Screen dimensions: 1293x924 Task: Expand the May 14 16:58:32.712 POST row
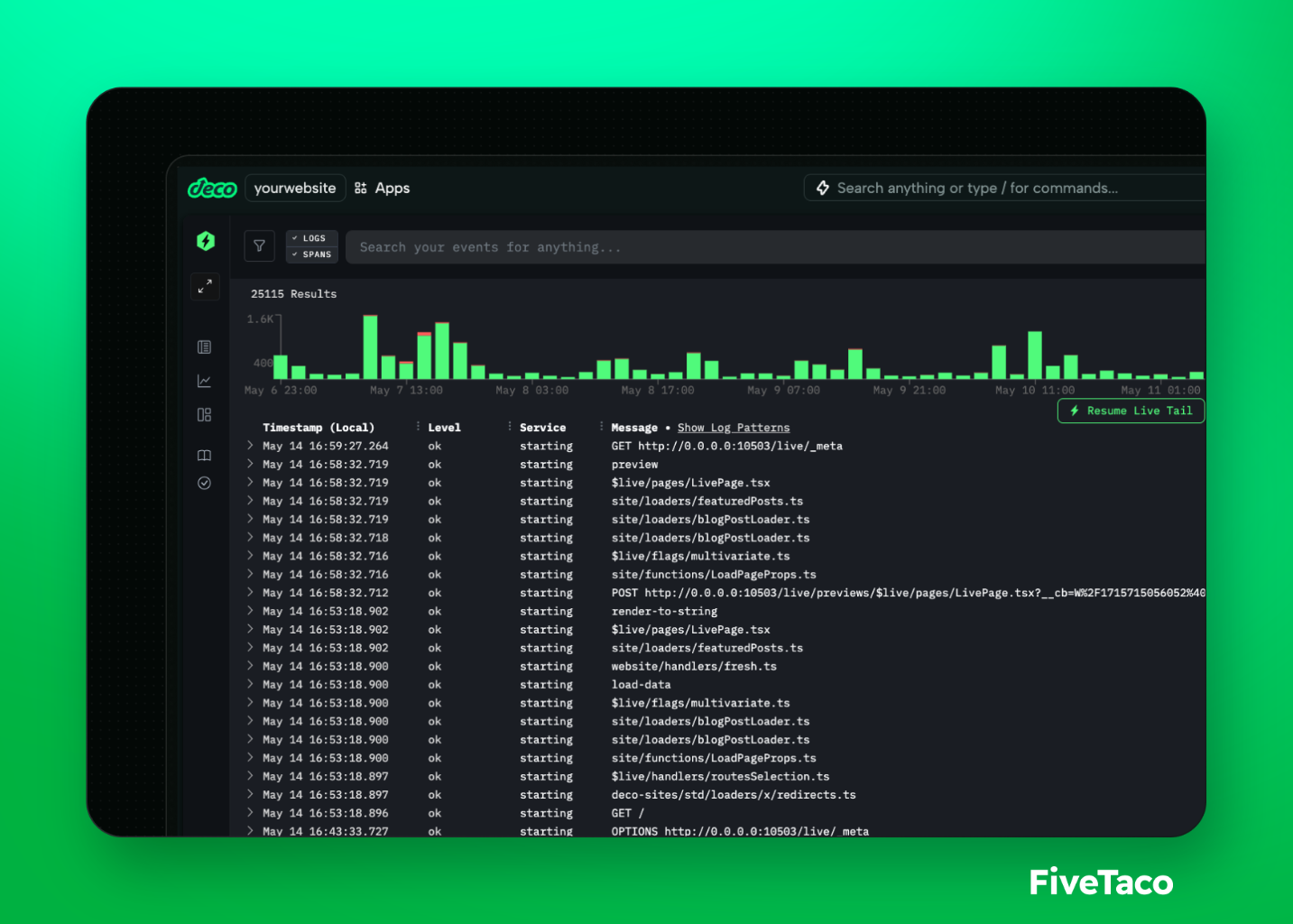click(x=250, y=593)
